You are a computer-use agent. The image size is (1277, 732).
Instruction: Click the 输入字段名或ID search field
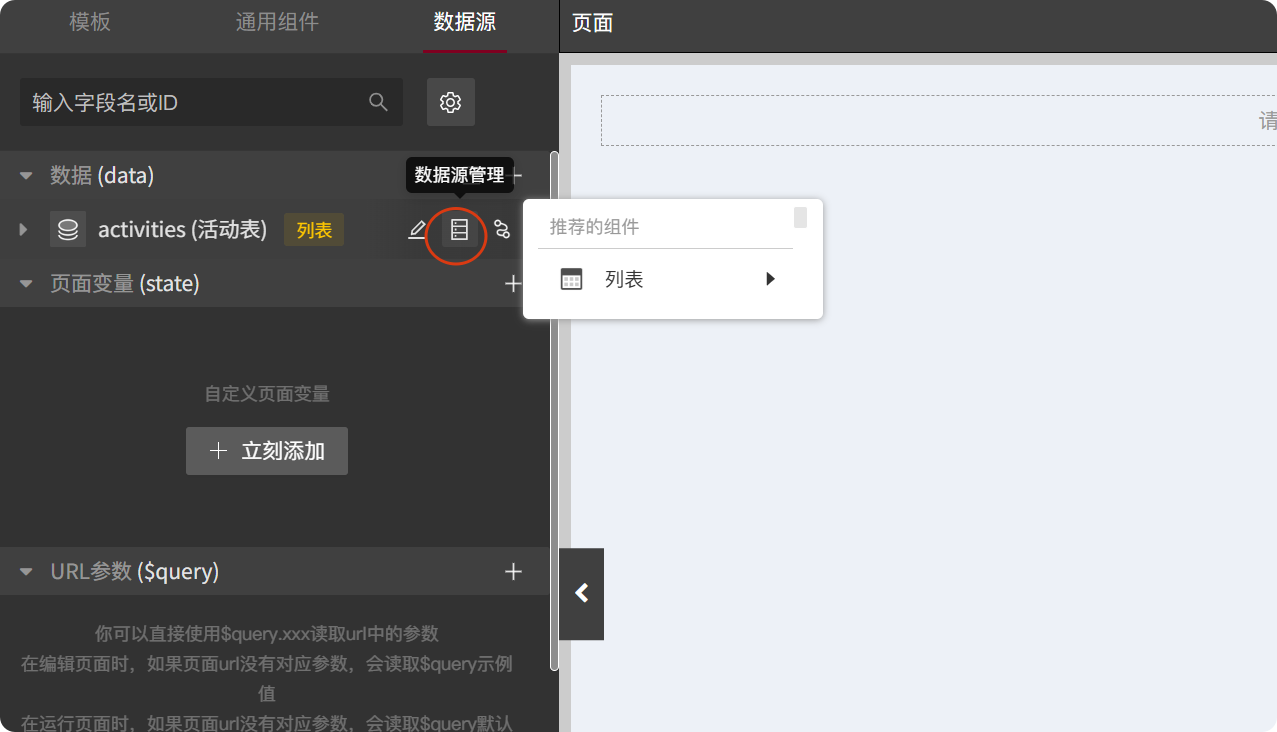[x=200, y=102]
